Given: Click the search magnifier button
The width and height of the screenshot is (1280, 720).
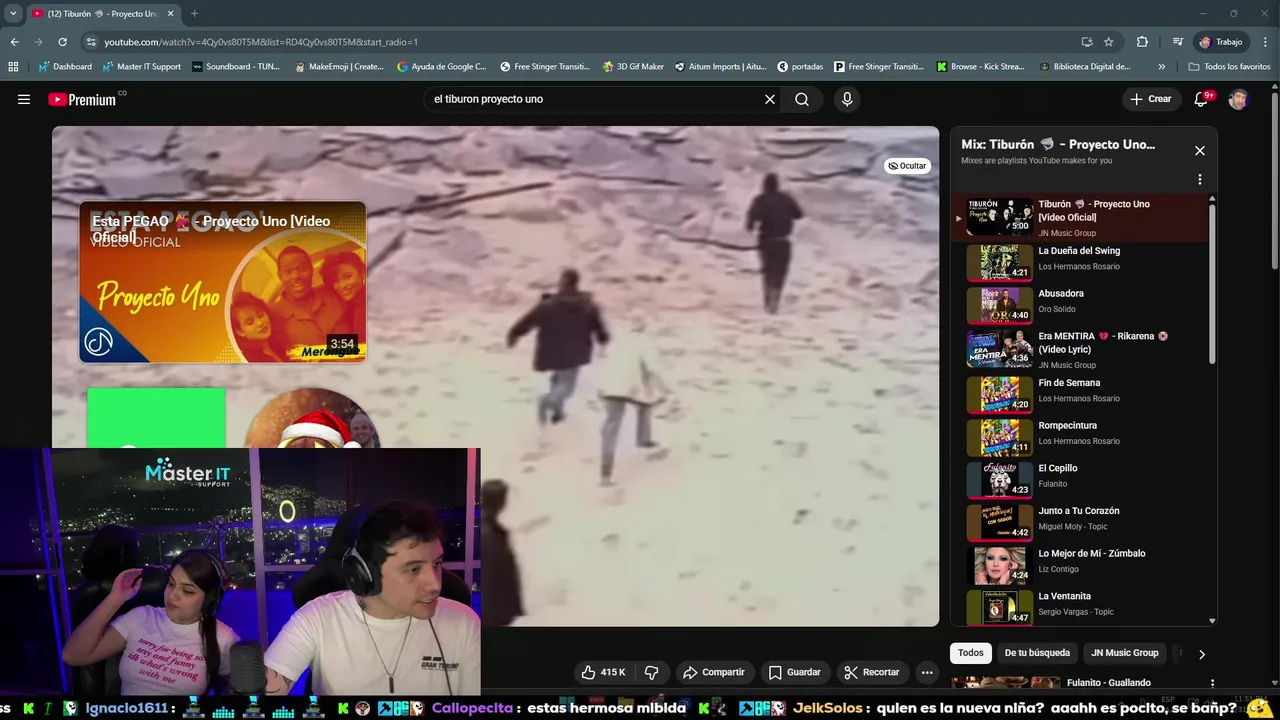Looking at the screenshot, I should click(802, 99).
